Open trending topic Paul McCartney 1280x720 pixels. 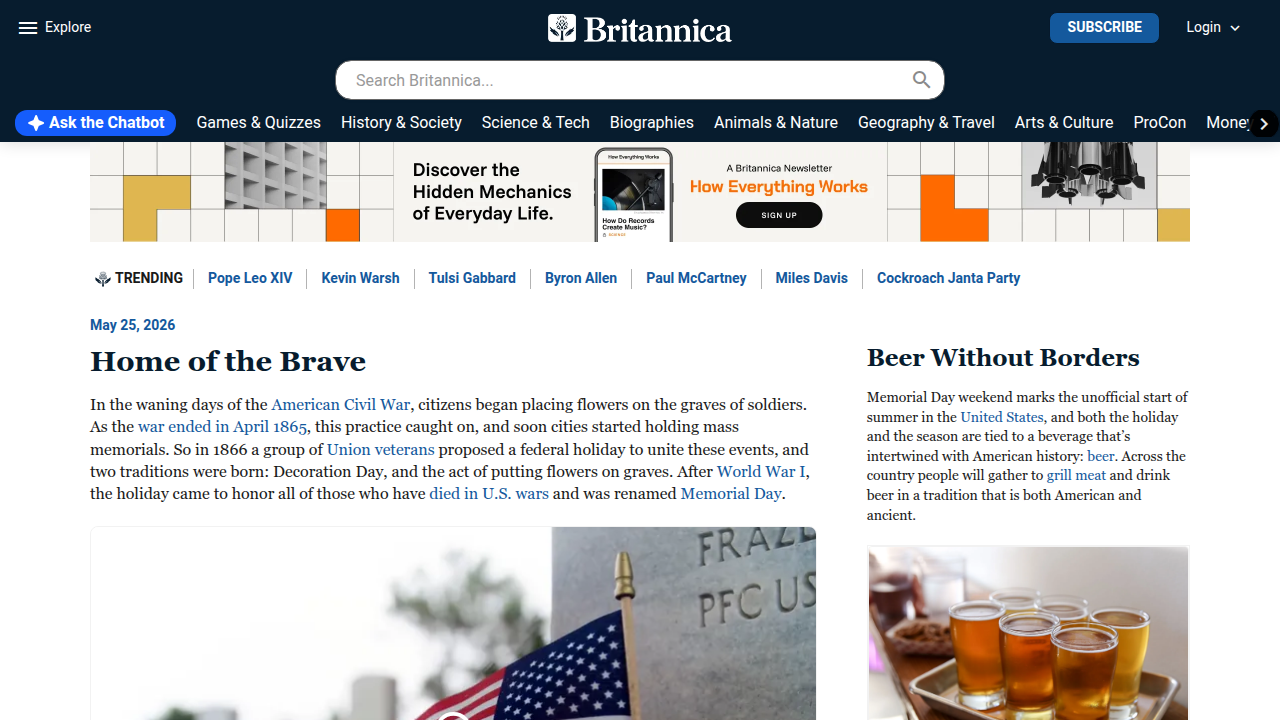pos(696,278)
